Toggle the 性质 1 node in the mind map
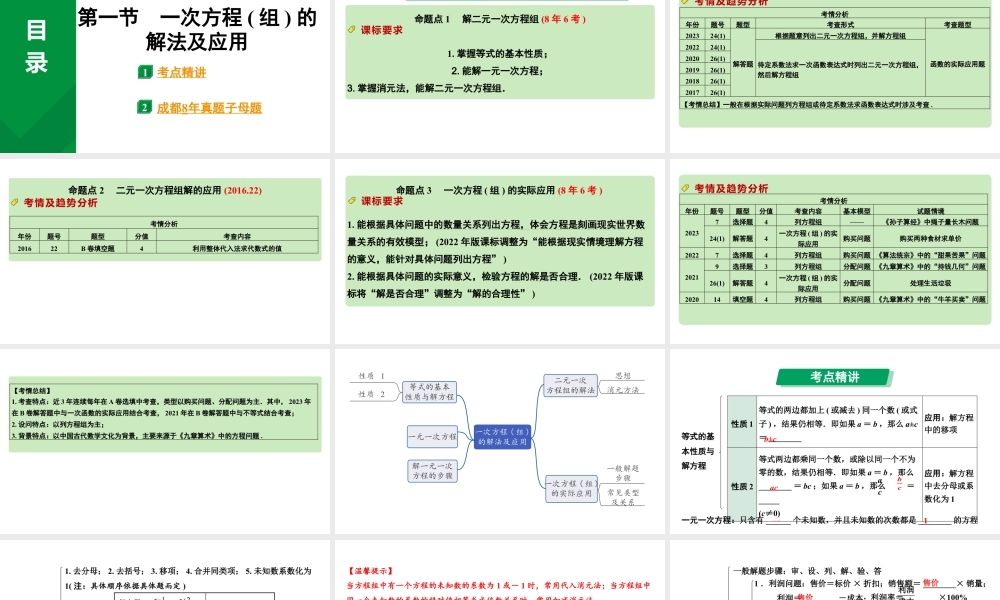1000x600 pixels. pyautogui.click(x=369, y=374)
